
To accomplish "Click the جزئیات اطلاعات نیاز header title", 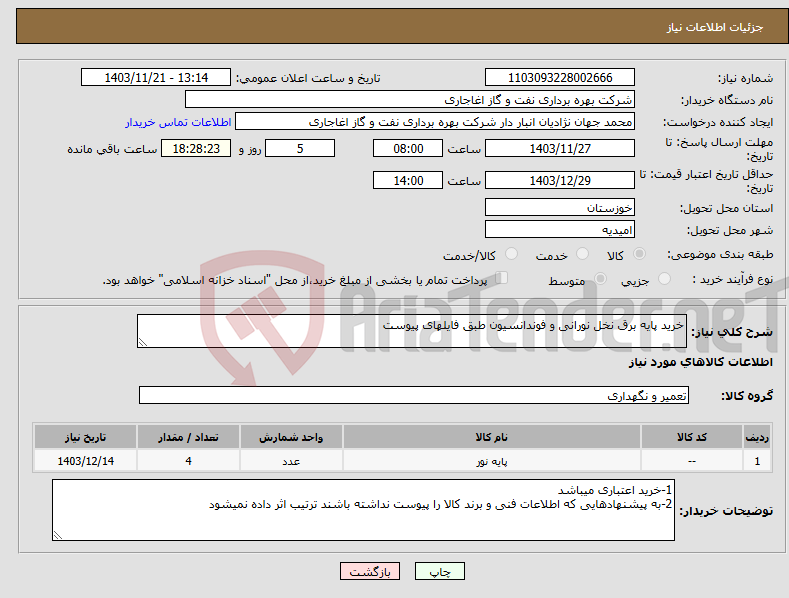I will pos(715,27).
